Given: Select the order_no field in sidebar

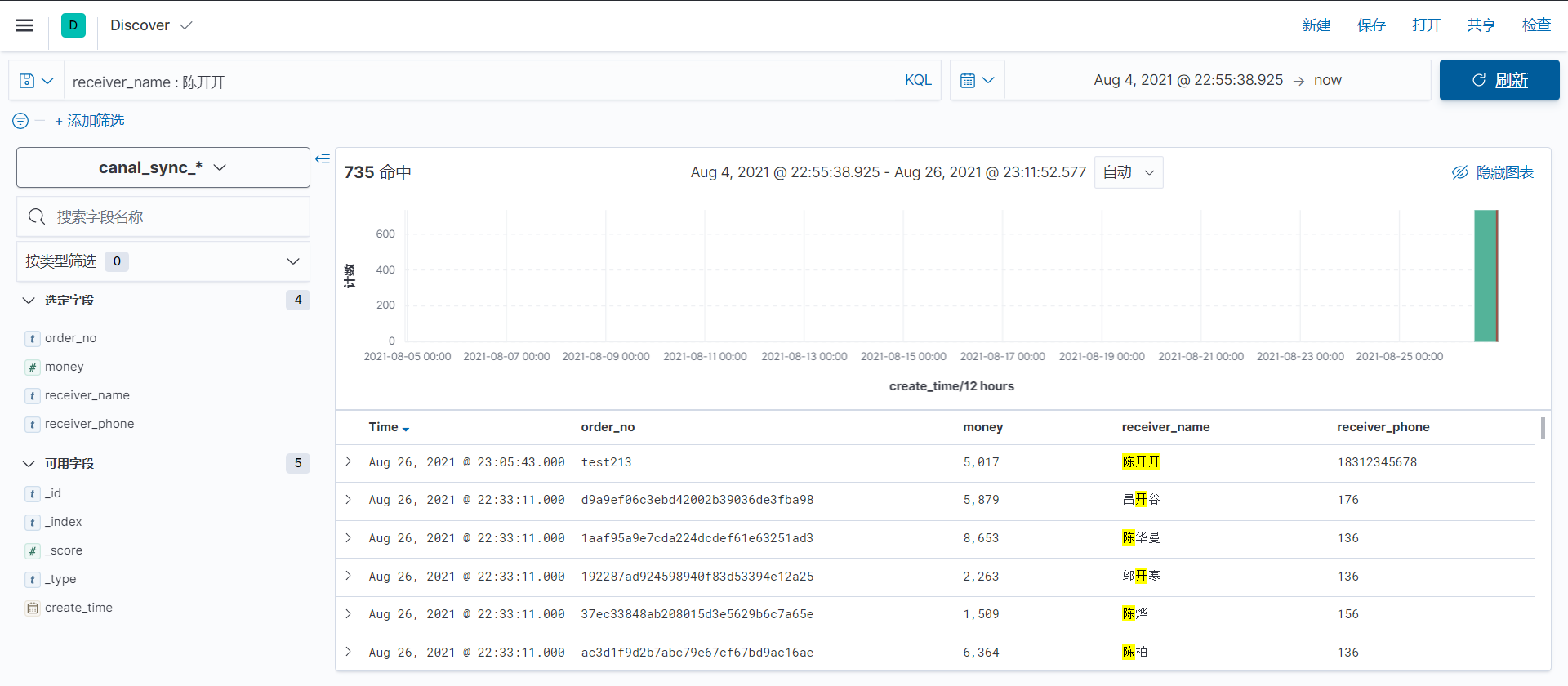Looking at the screenshot, I should [71, 338].
